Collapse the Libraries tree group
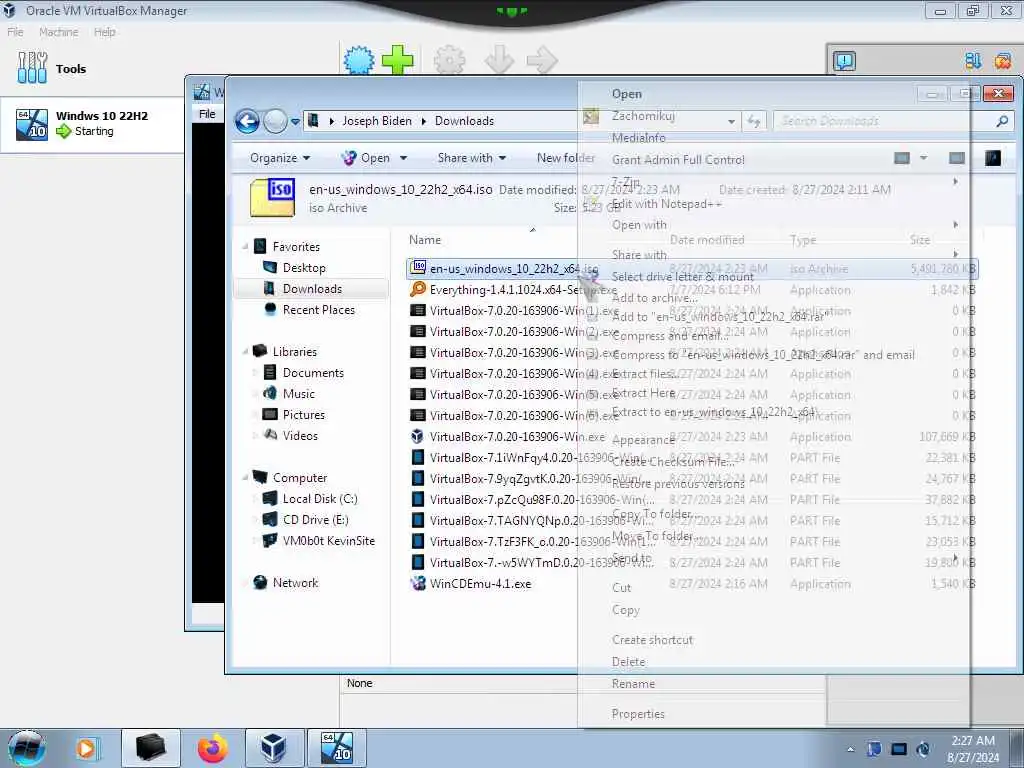Viewport: 1024px width, 768px height. (246, 351)
